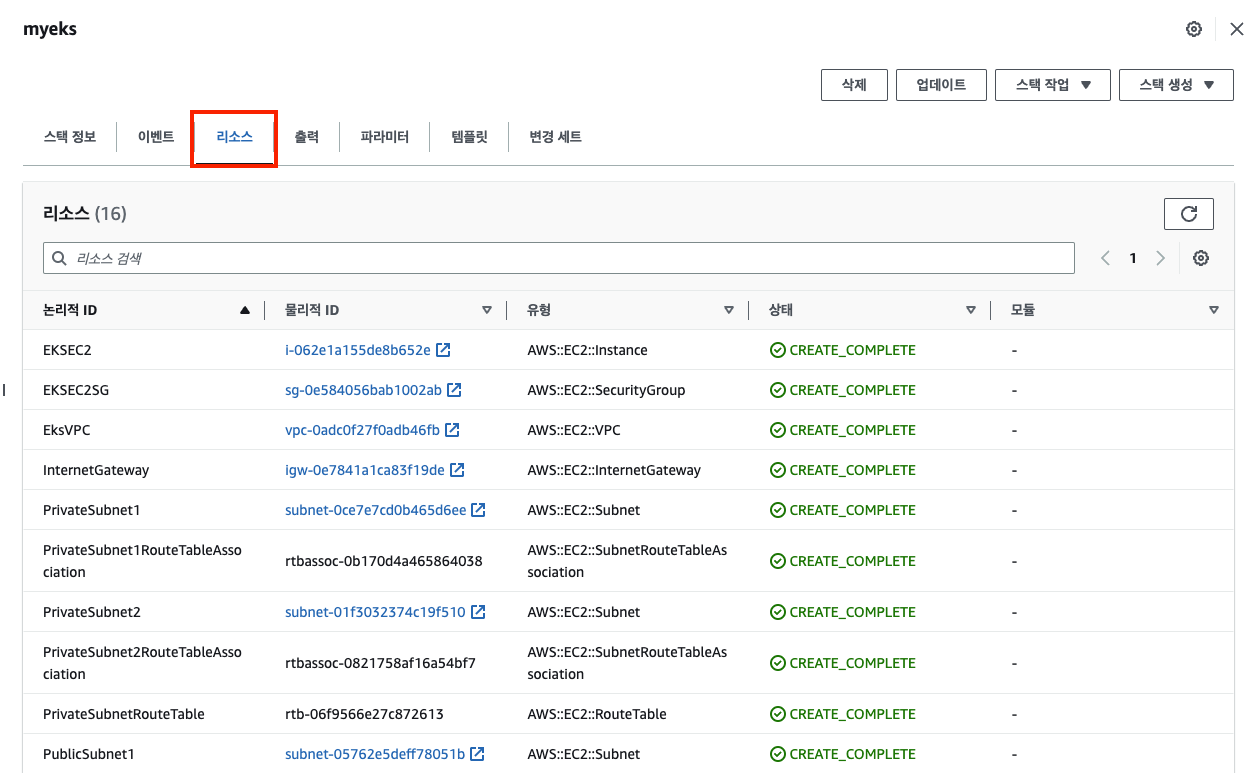Sort by 물리적 ID column arrow
The image size is (1248, 773).
tap(487, 310)
